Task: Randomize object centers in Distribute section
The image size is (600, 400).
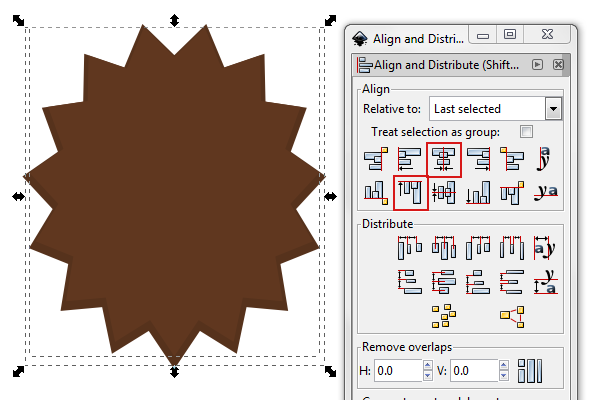Action: click(x=443, y=316)
